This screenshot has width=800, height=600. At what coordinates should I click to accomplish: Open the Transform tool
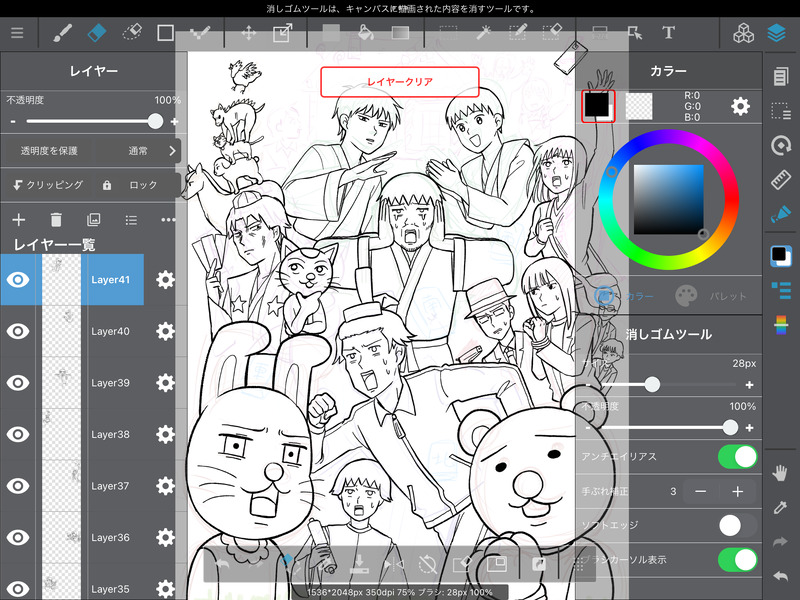click(x=283, y=33)
